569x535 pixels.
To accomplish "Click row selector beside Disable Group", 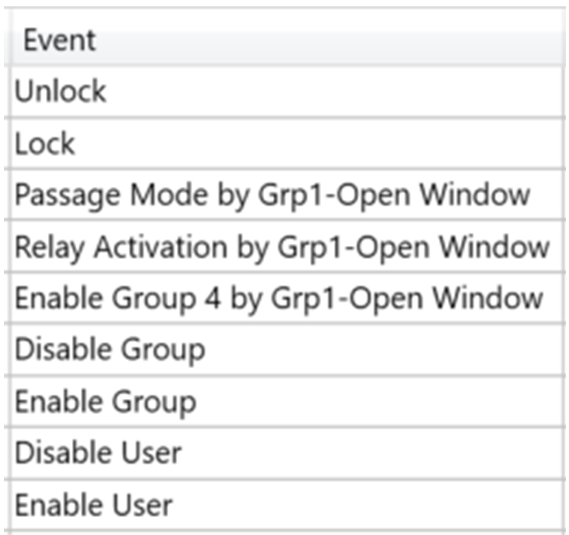I will [8, 350].
